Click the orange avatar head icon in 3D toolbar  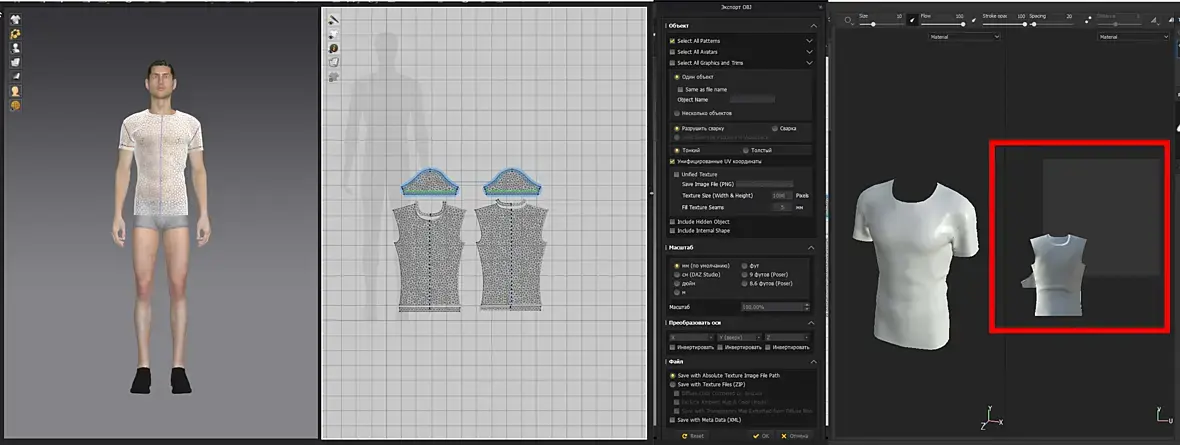click(x=15, y=90)
